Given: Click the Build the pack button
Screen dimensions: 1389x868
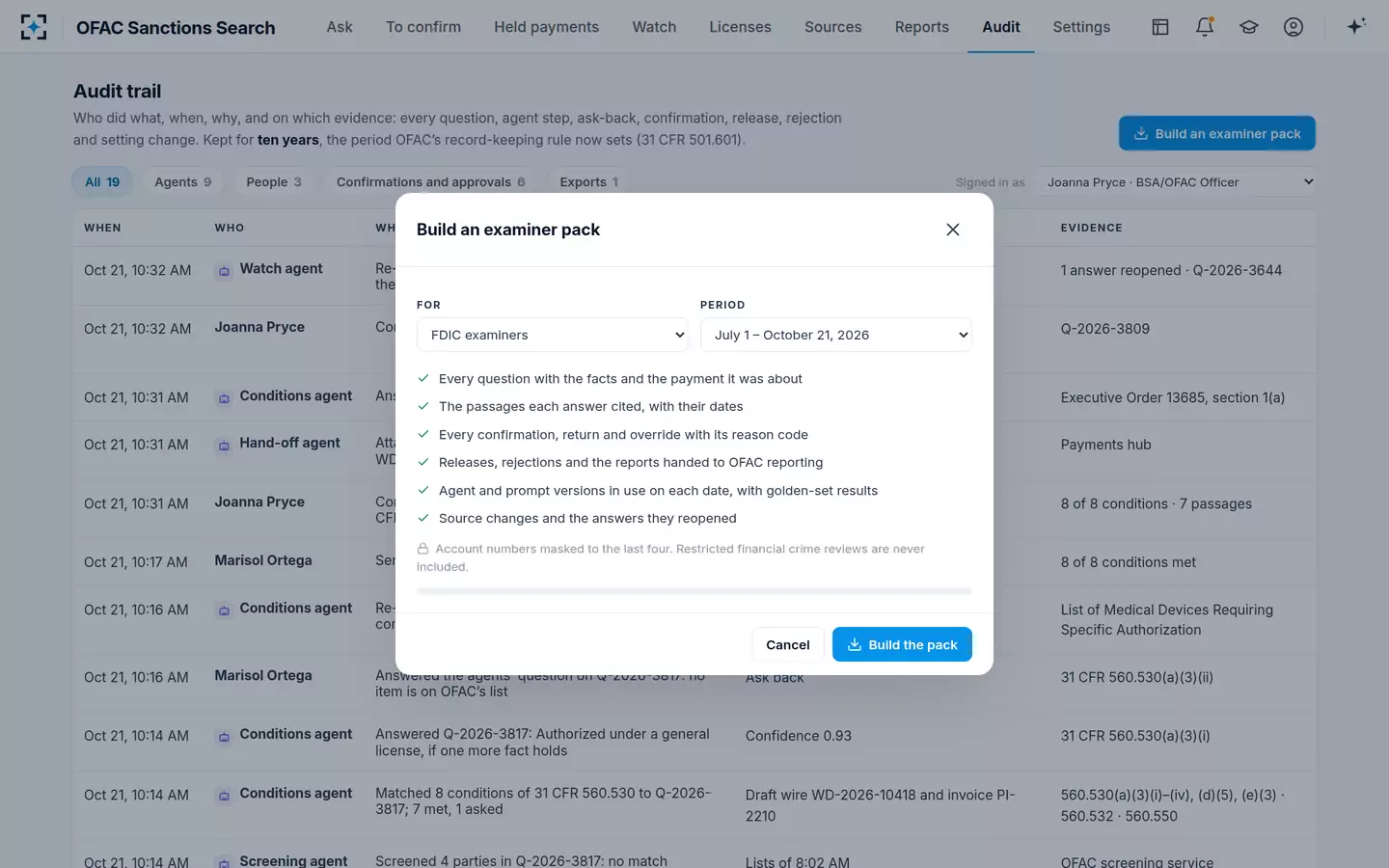Looking at the screenshot, I should (x=902, y=644).
